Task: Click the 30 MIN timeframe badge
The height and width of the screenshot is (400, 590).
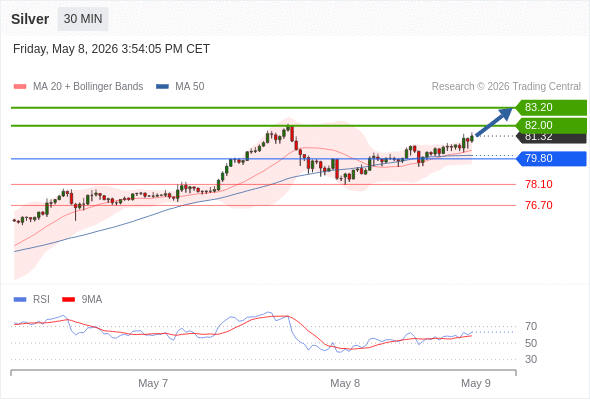Action: 83,19
